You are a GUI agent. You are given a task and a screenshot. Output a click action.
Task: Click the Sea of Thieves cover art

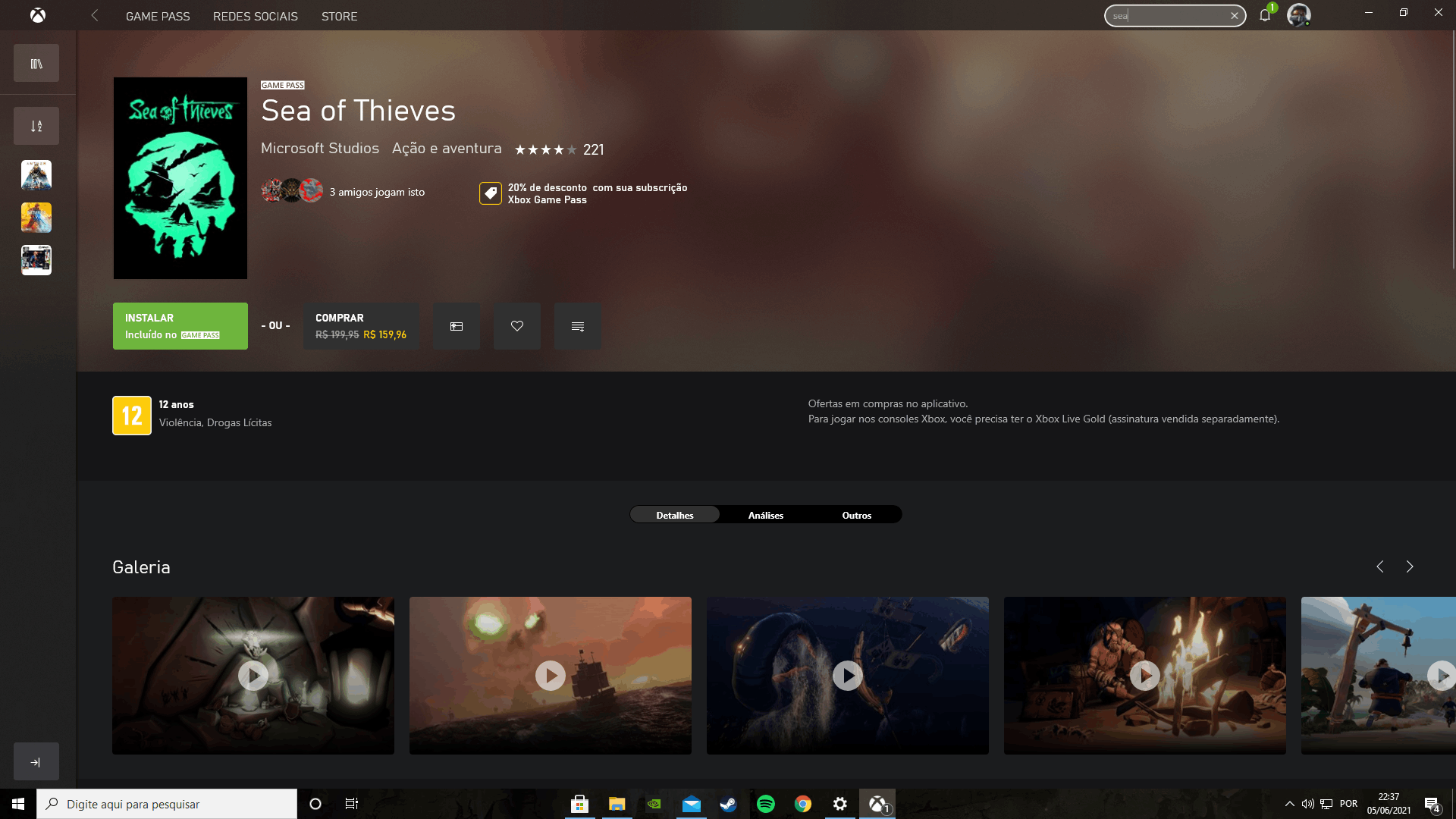(x=180, y=178)
